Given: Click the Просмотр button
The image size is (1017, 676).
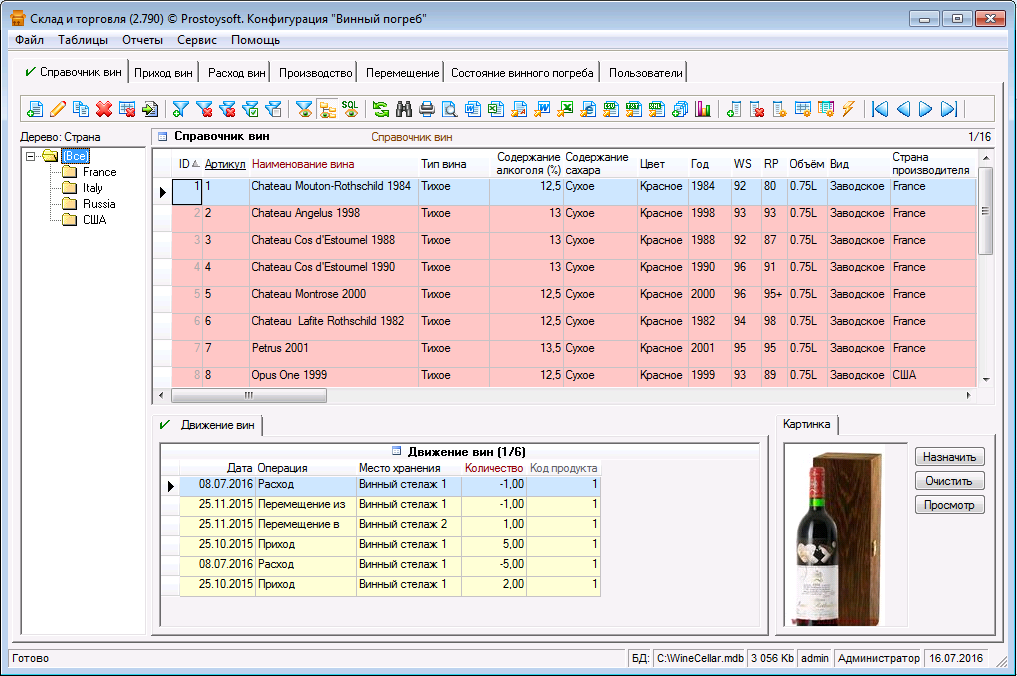Looking at the screenshot, I should (x=950, y=505).
